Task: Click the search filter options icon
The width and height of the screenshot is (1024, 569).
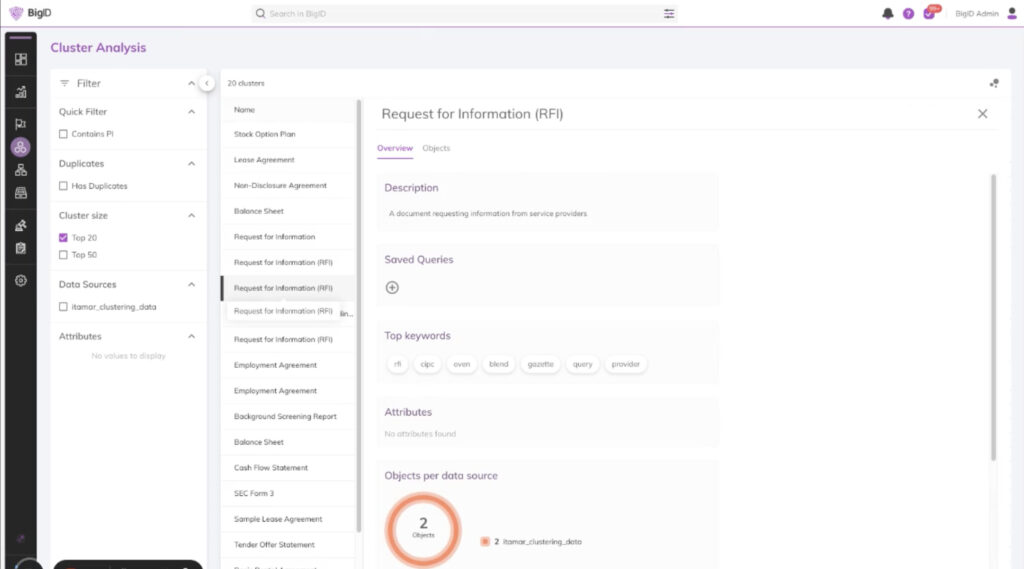Action: tap(669, 14)
